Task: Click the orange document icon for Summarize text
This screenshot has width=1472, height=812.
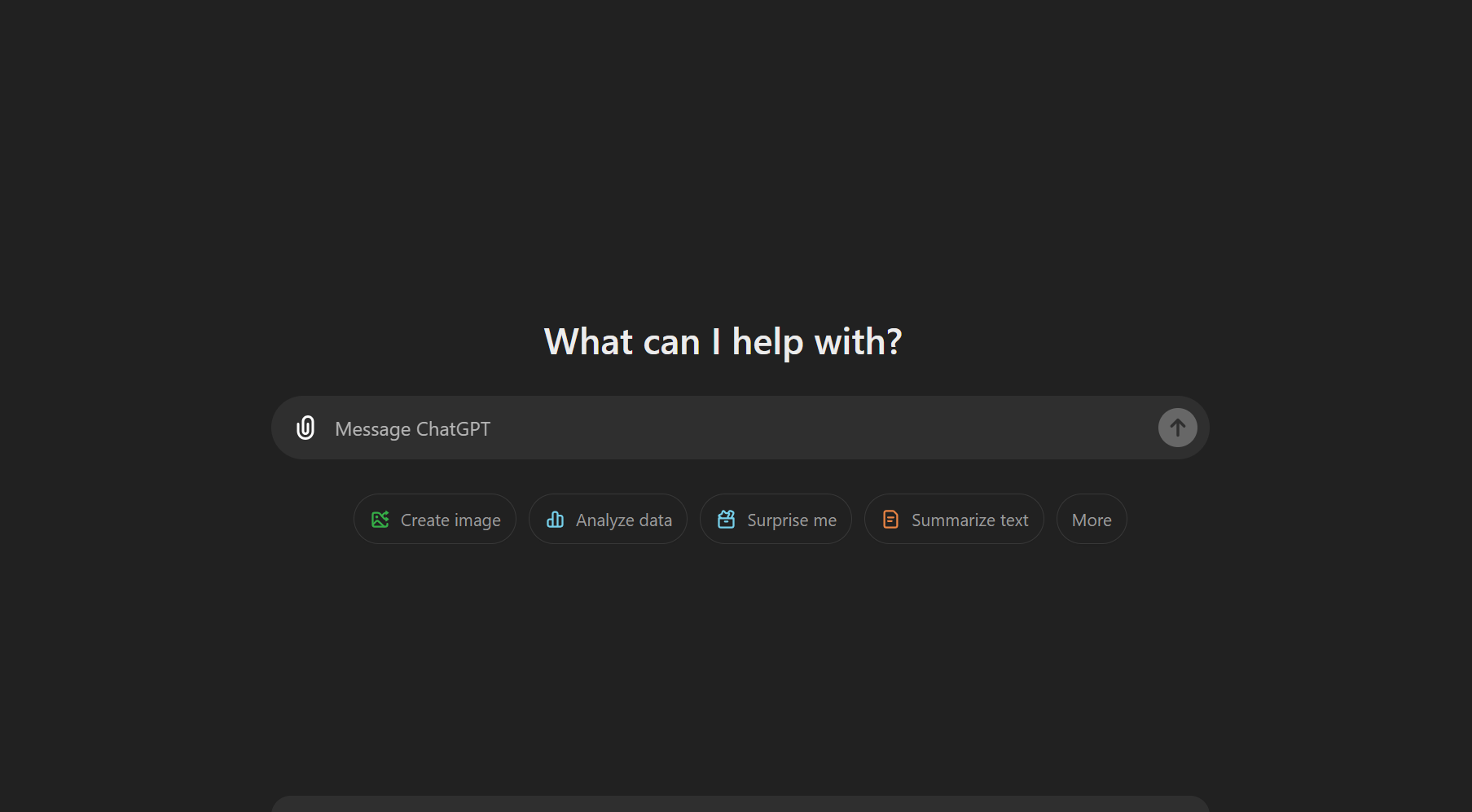Action: 890,520
